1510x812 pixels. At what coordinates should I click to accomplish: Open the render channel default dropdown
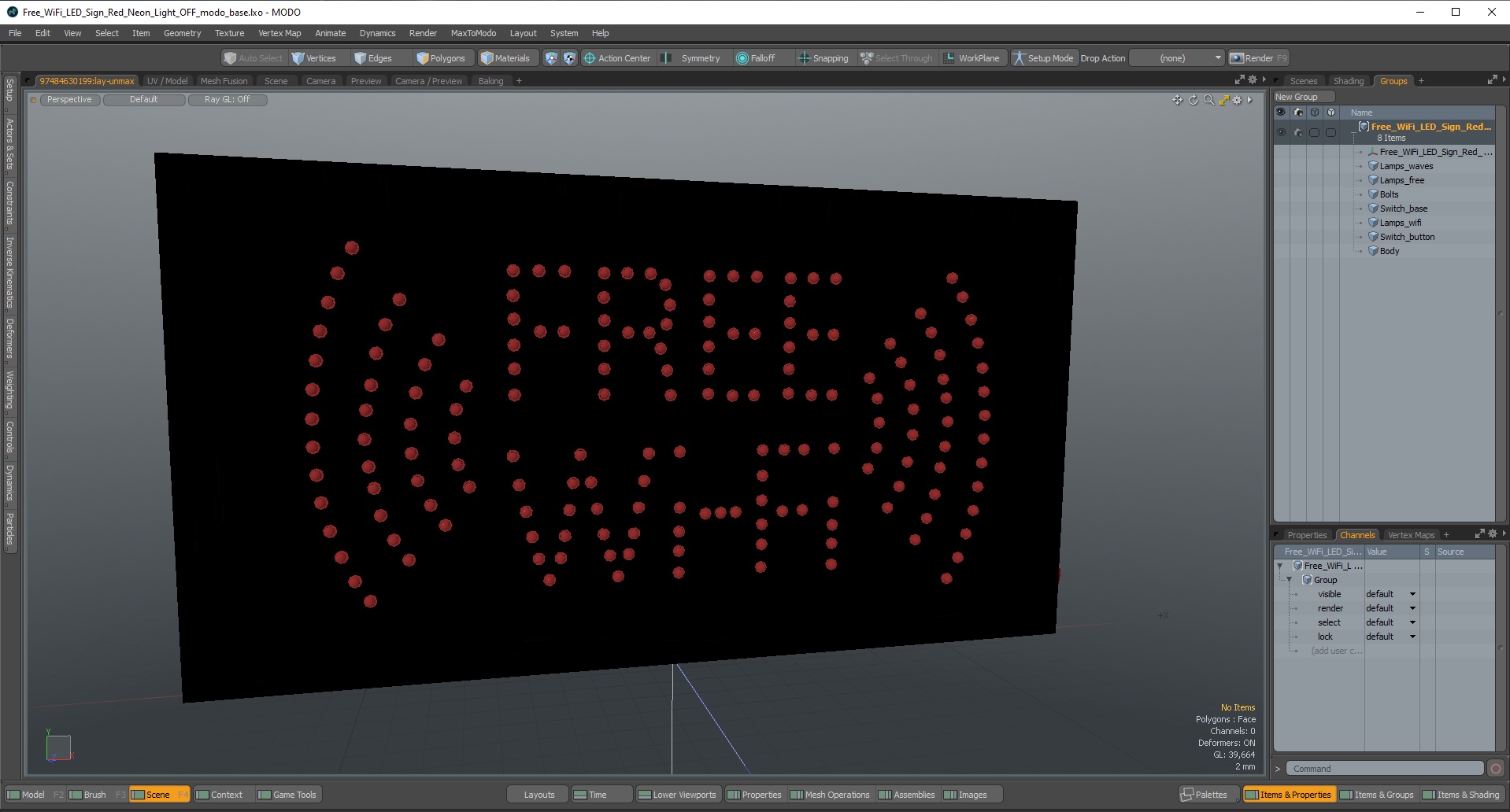pyautogui.click(x=1391, y=608)
